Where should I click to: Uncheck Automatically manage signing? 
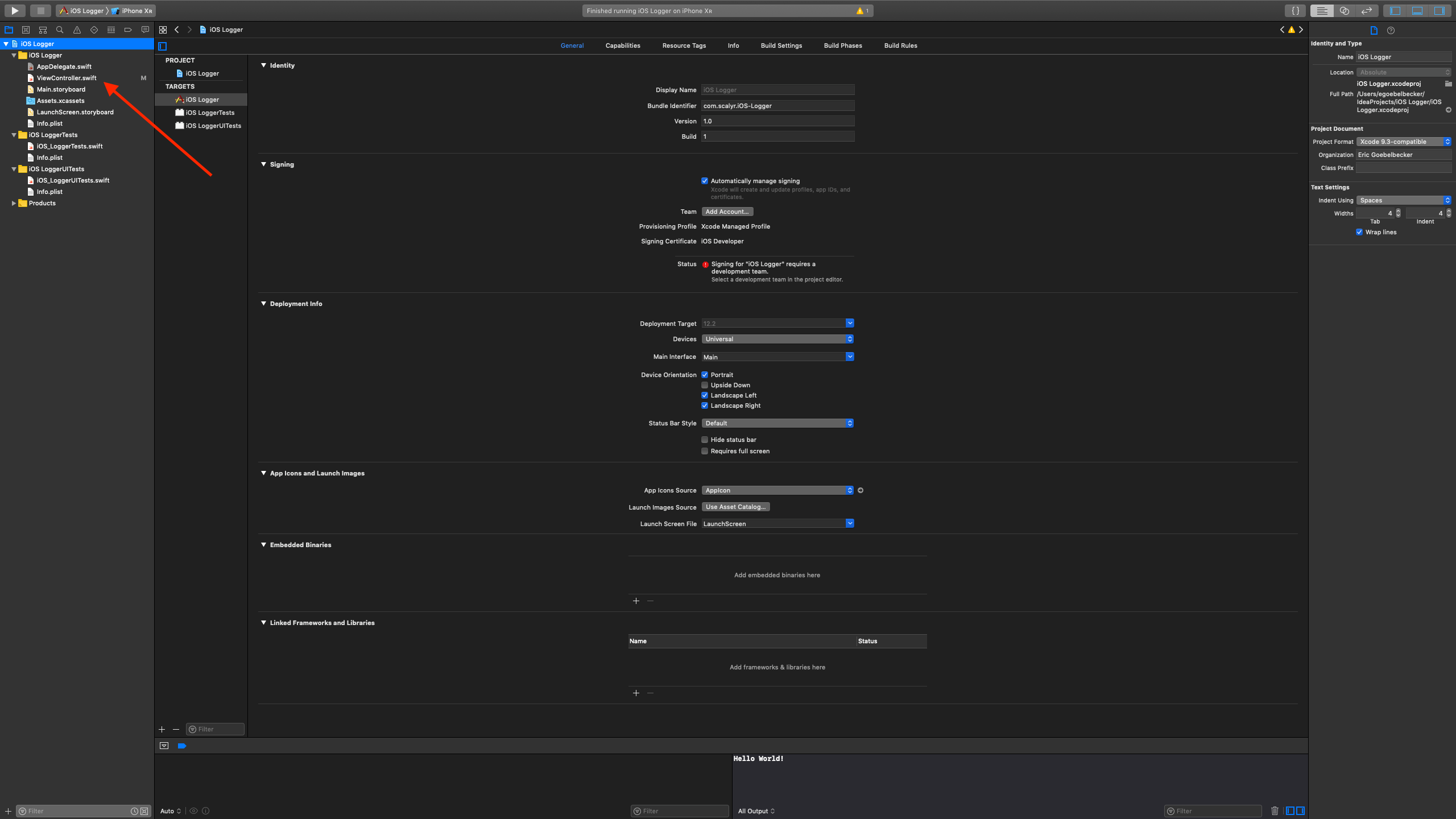pos(705,181)
